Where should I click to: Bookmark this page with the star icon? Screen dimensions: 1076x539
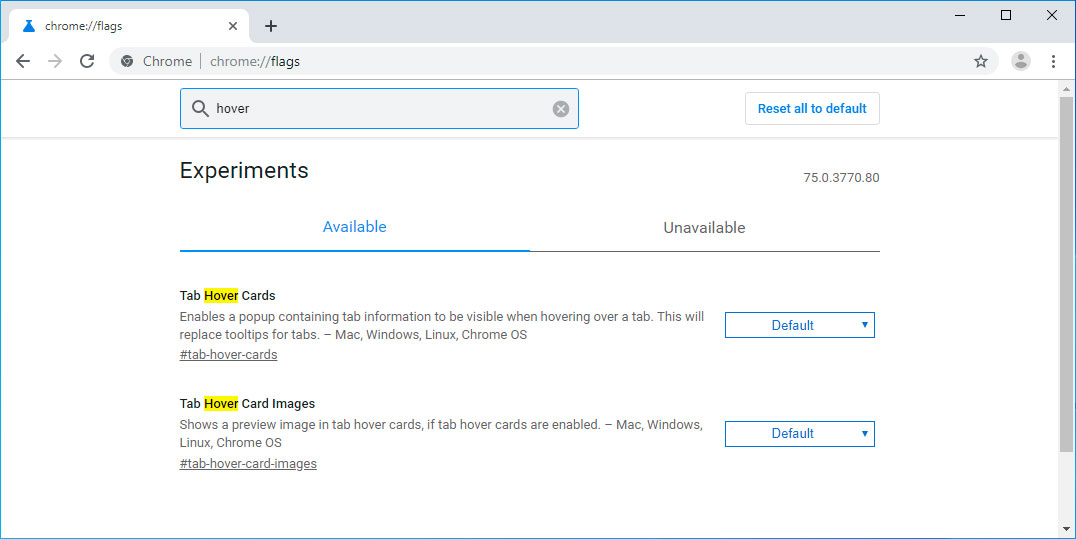point(981,61)
